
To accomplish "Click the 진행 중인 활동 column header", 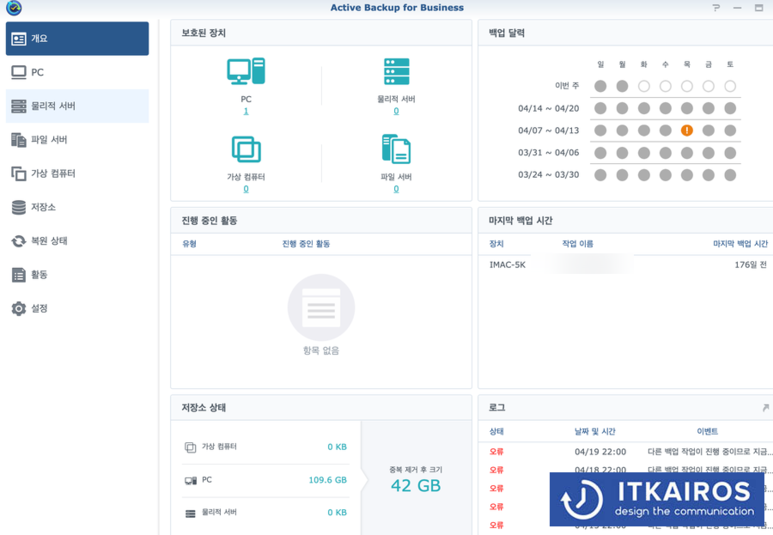I will pyautogui.click(x=306, y=244).
